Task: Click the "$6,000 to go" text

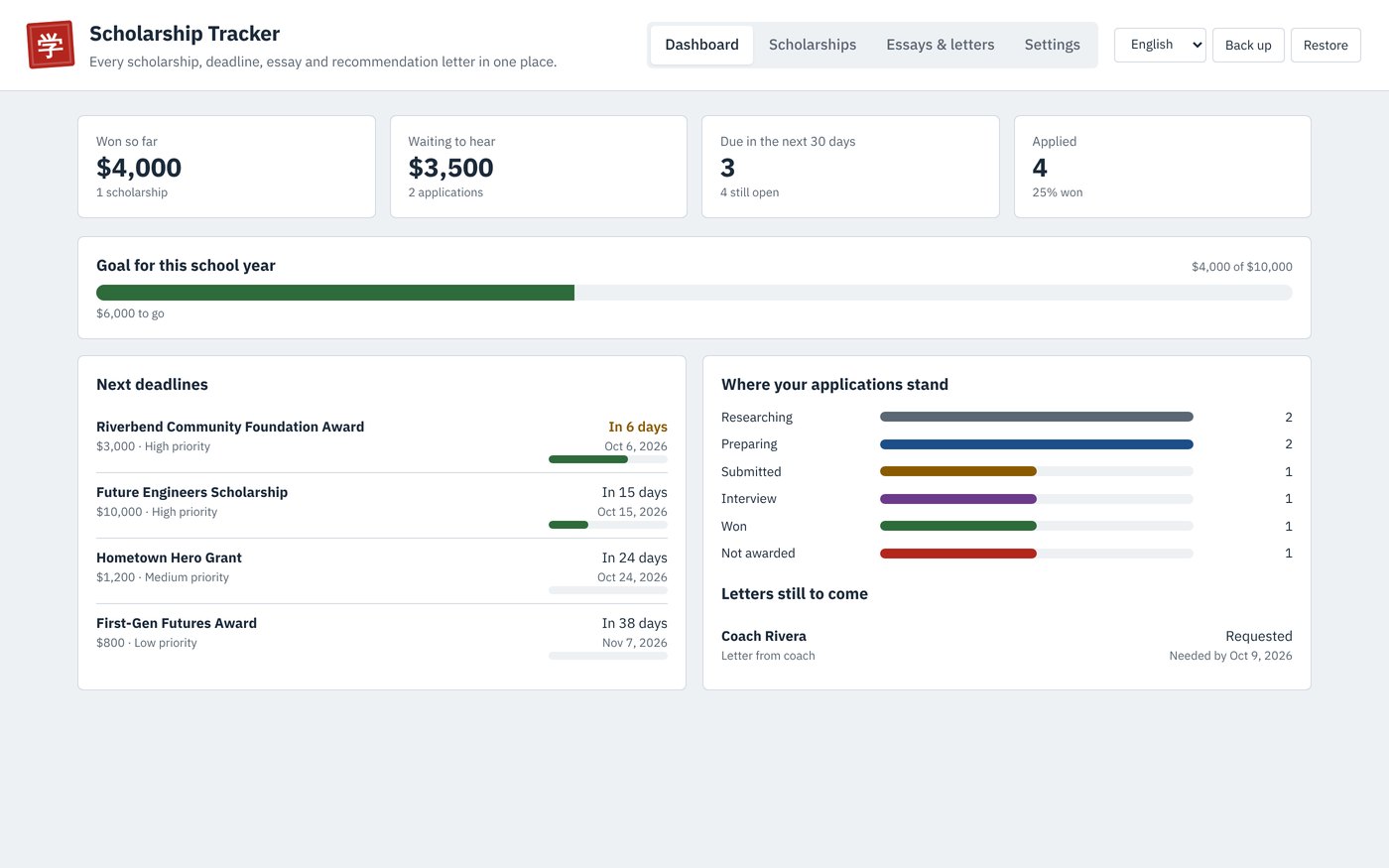Action: pos(130,313)
